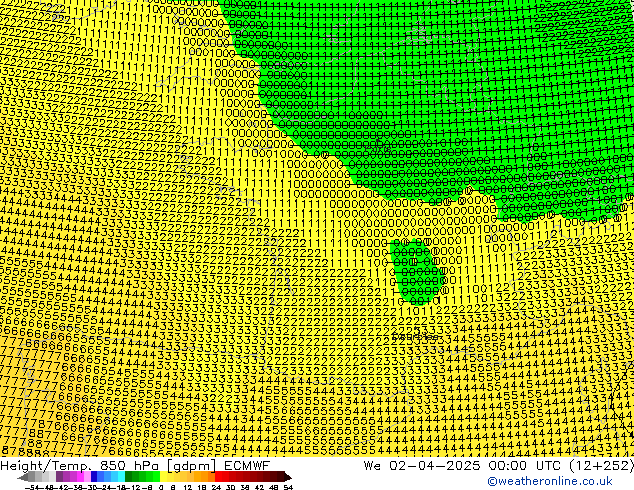This screenshot has width=634, height=490.
Task: Click the dark purple legend swatch near -42
Action: [59, 477]
